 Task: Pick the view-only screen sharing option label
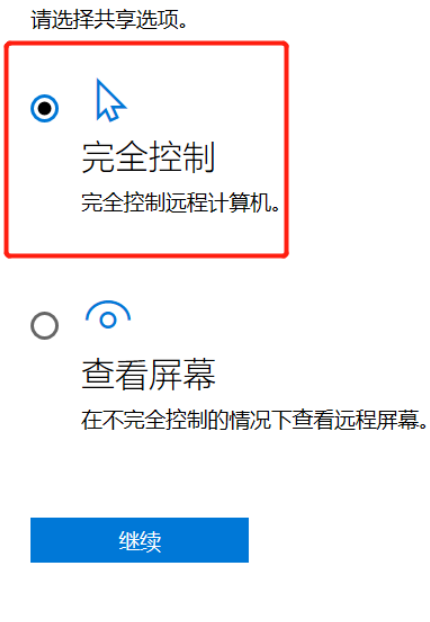pyautogui.click(x=148, y=374)
